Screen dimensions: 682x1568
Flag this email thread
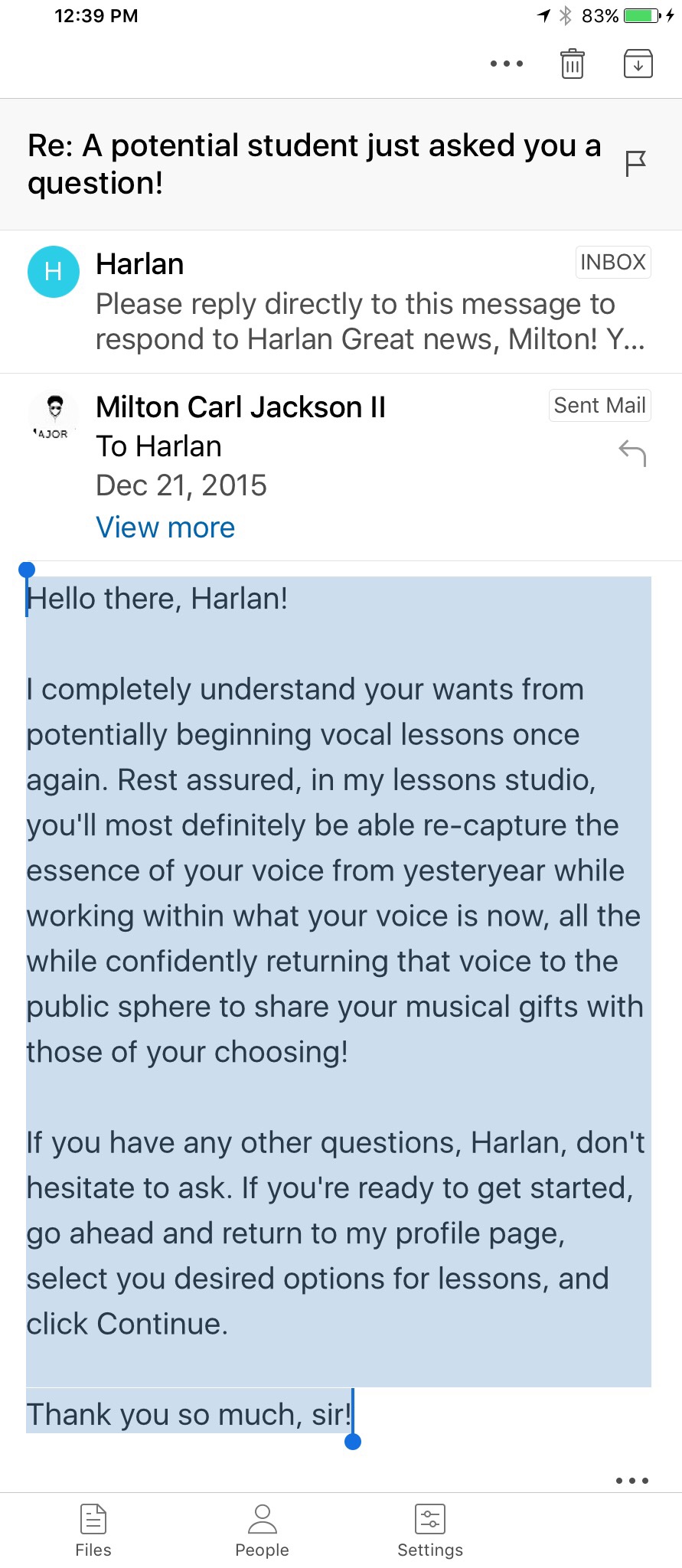635,163
